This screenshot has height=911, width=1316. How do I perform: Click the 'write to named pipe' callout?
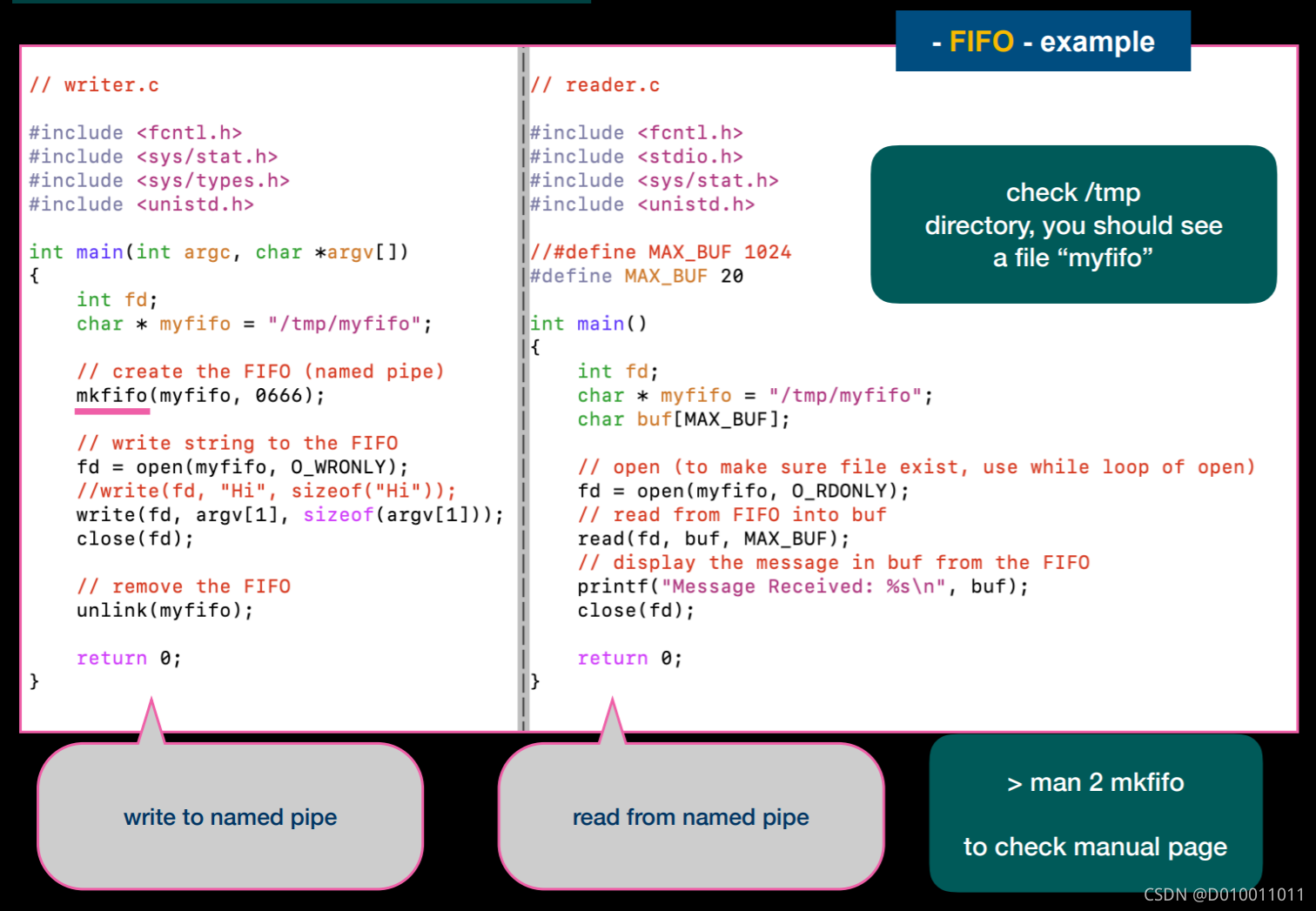[231, 816]
